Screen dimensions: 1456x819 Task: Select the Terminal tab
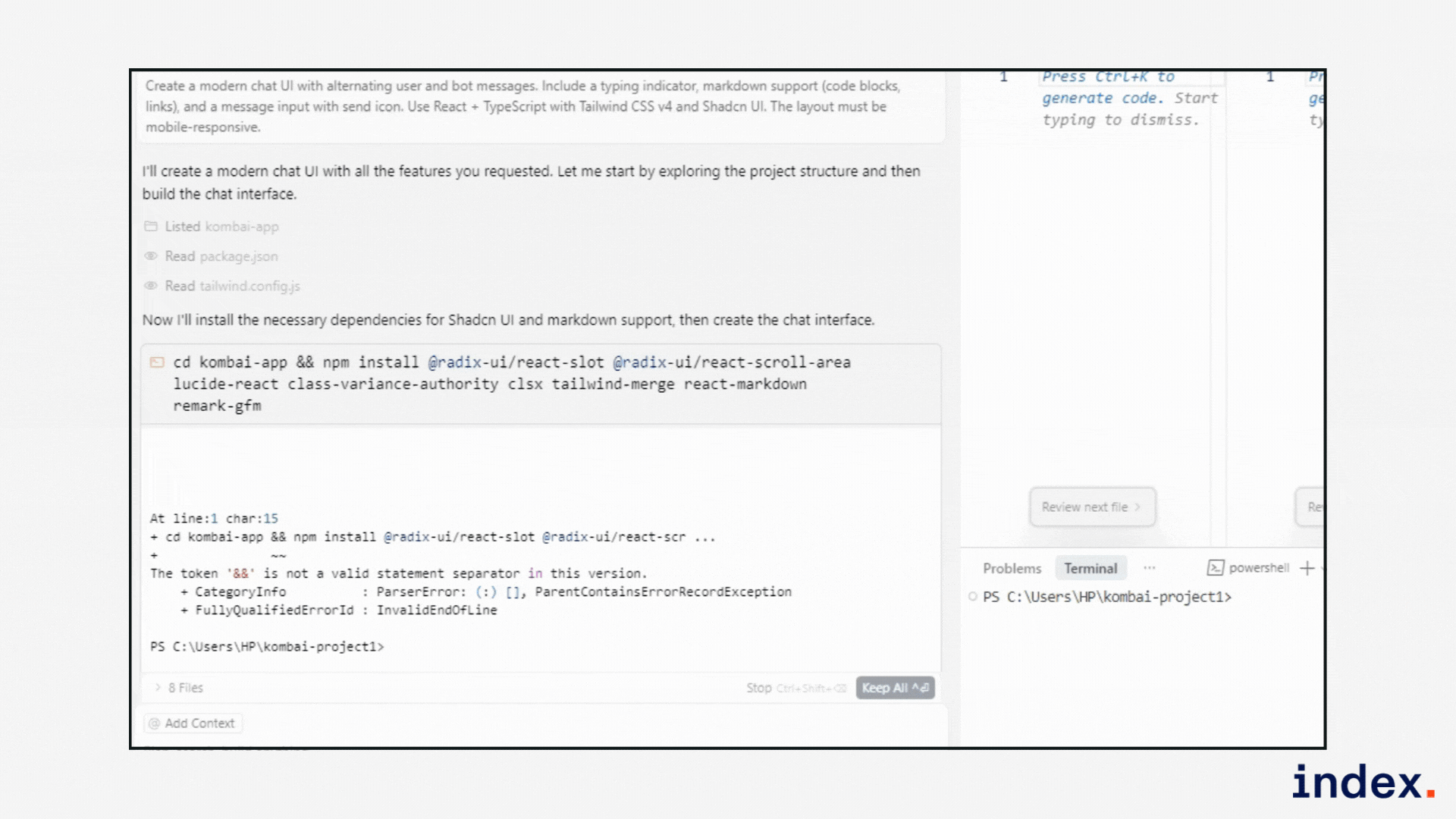(1090, 569)
